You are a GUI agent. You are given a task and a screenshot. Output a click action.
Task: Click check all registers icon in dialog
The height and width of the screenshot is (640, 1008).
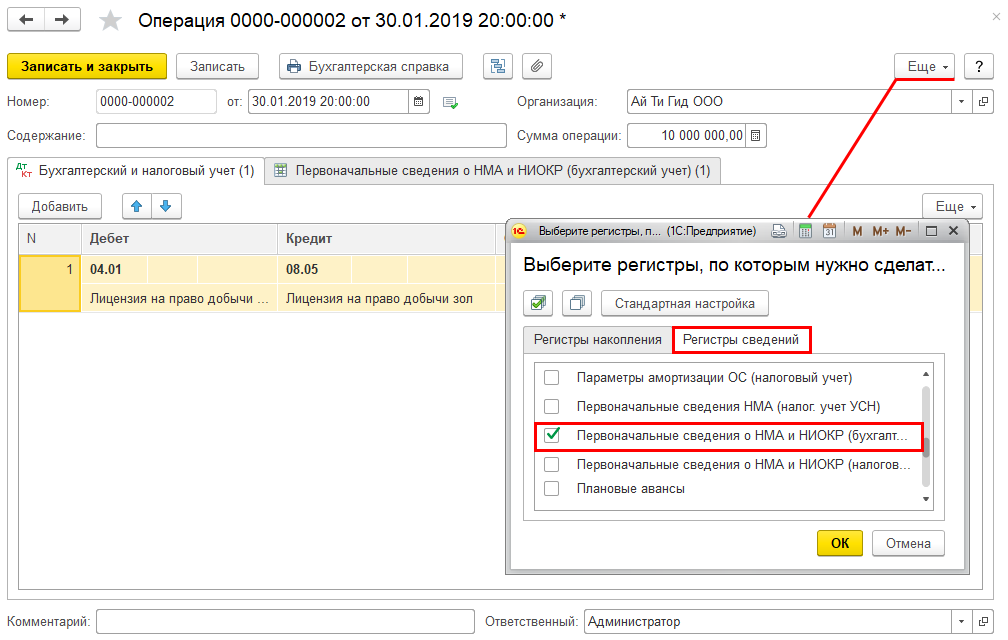tap(538, 303)
